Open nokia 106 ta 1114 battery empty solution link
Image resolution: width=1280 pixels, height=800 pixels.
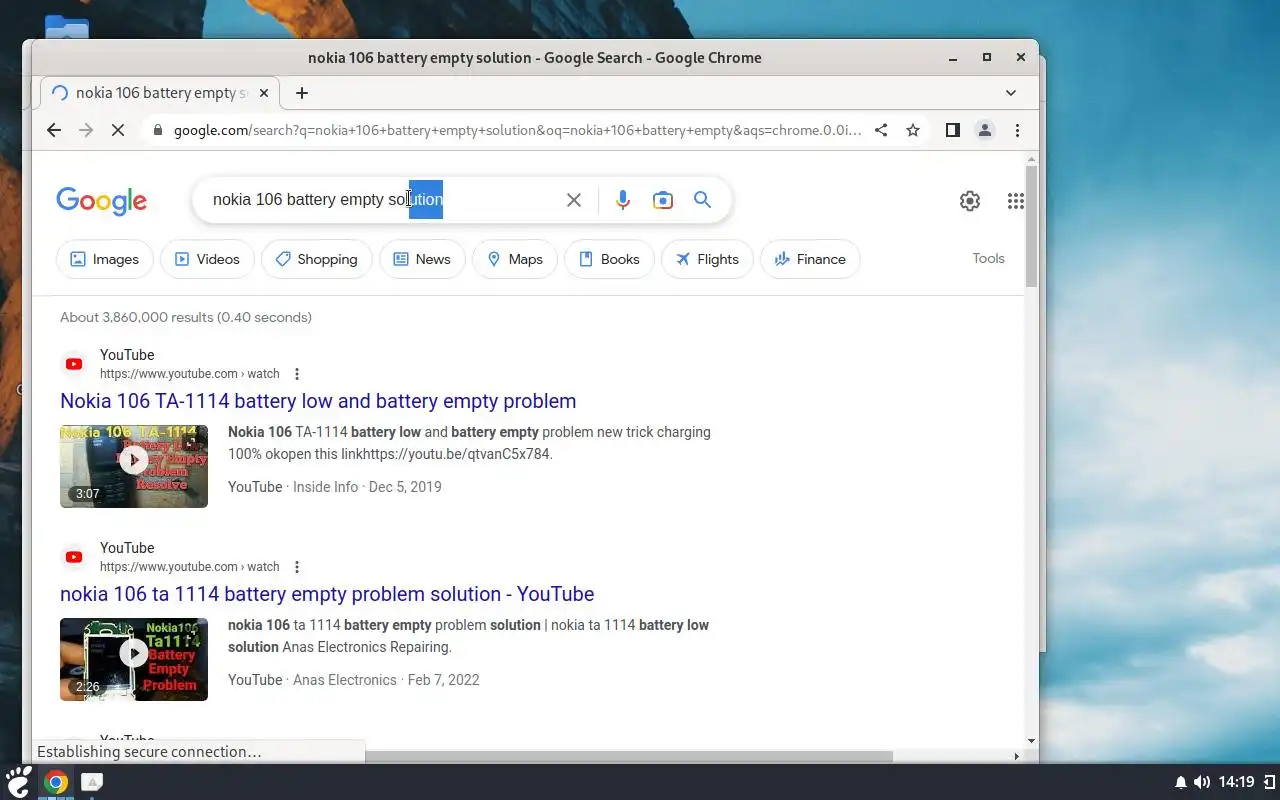click(327, 594)
